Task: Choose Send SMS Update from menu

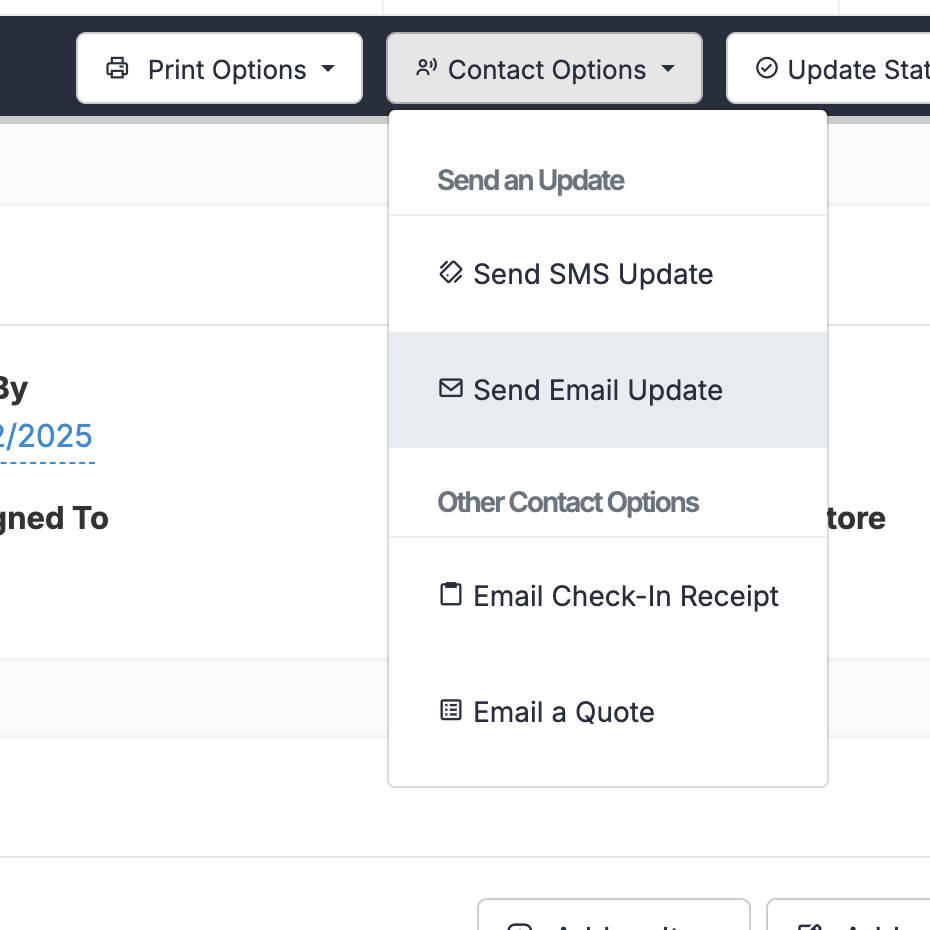Action: (593, 274)
